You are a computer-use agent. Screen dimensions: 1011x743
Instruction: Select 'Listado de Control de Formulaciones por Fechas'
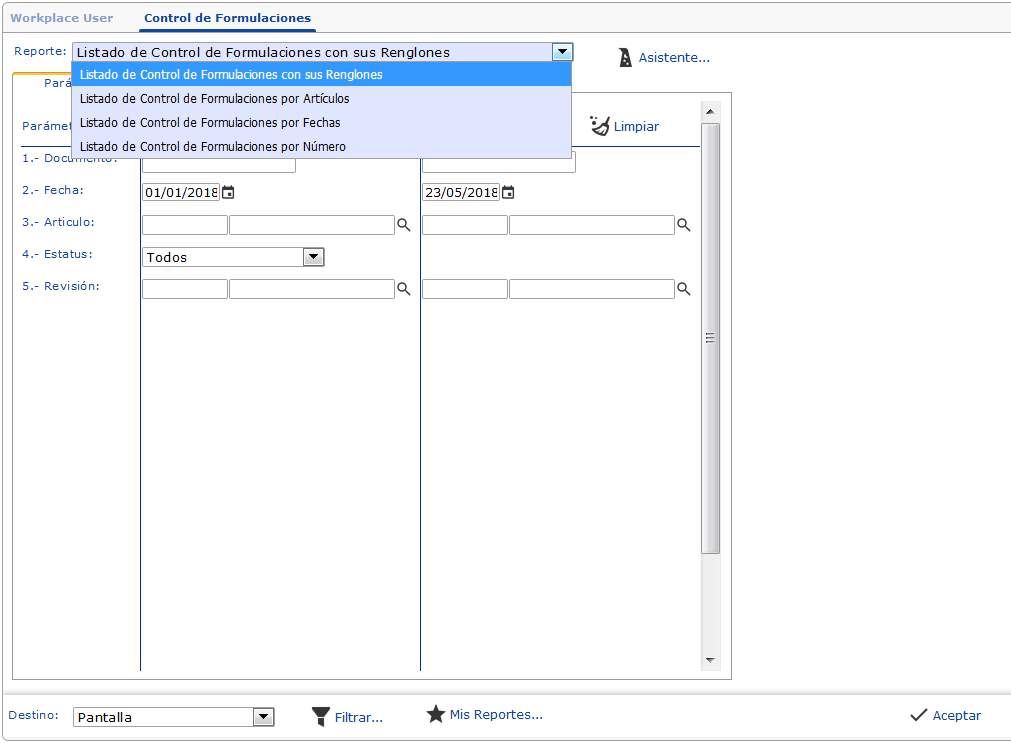(x=210, y=122)
